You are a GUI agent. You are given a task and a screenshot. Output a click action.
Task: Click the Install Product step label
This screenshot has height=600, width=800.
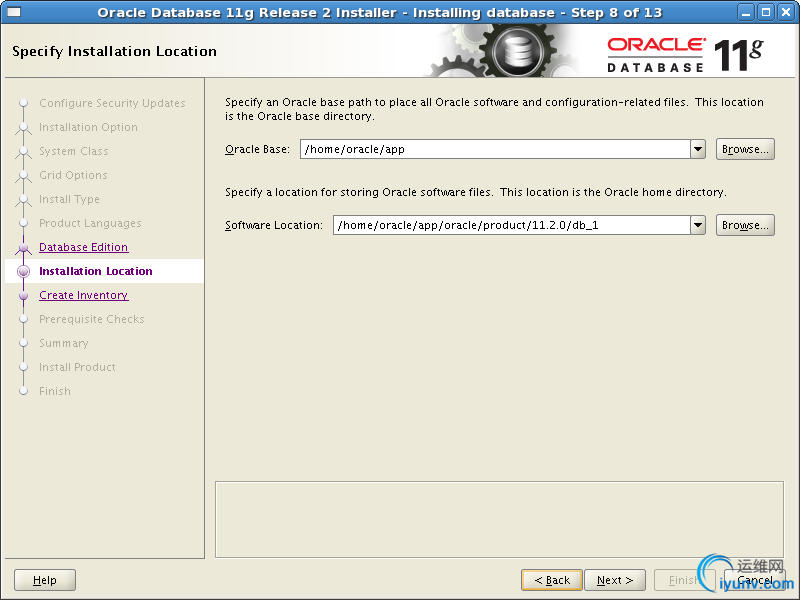click(77, 367)
